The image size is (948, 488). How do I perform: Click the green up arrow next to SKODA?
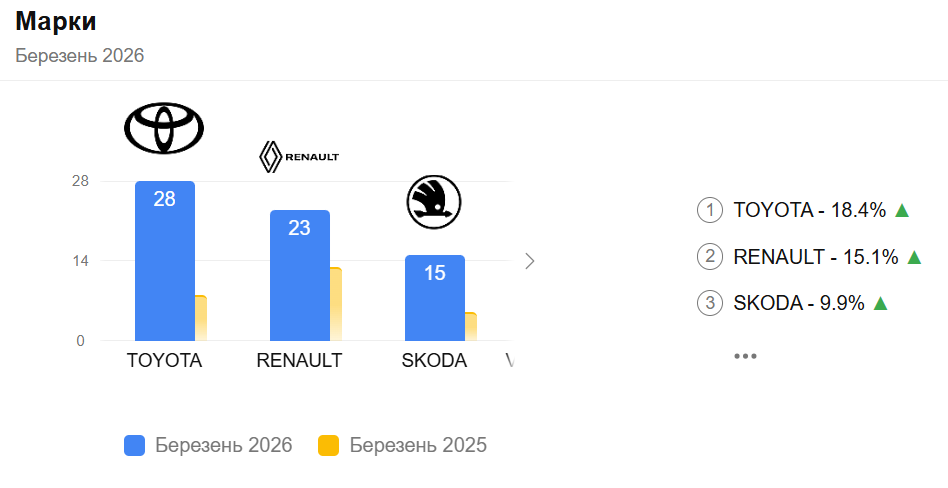881,303
